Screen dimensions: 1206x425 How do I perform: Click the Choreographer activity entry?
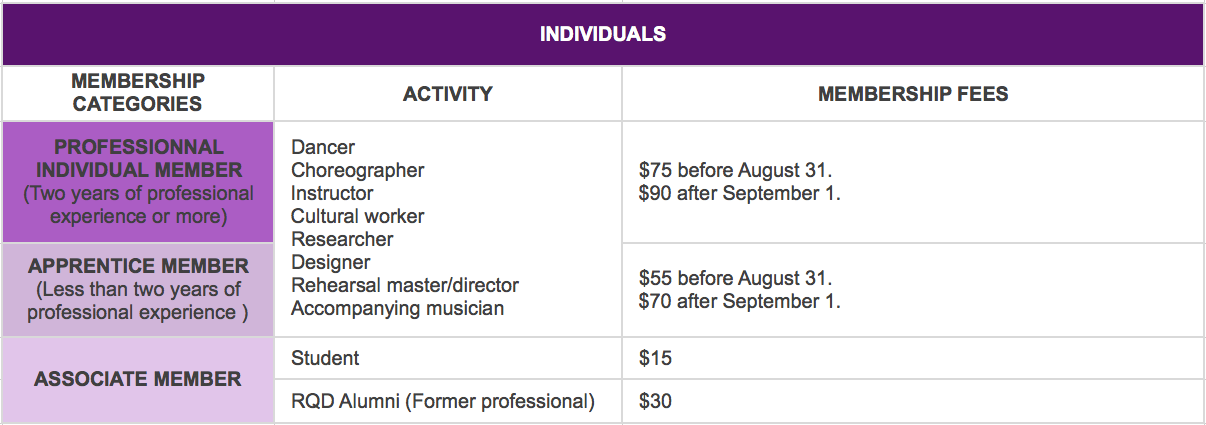pyautogui.click(x=358, y=171)
